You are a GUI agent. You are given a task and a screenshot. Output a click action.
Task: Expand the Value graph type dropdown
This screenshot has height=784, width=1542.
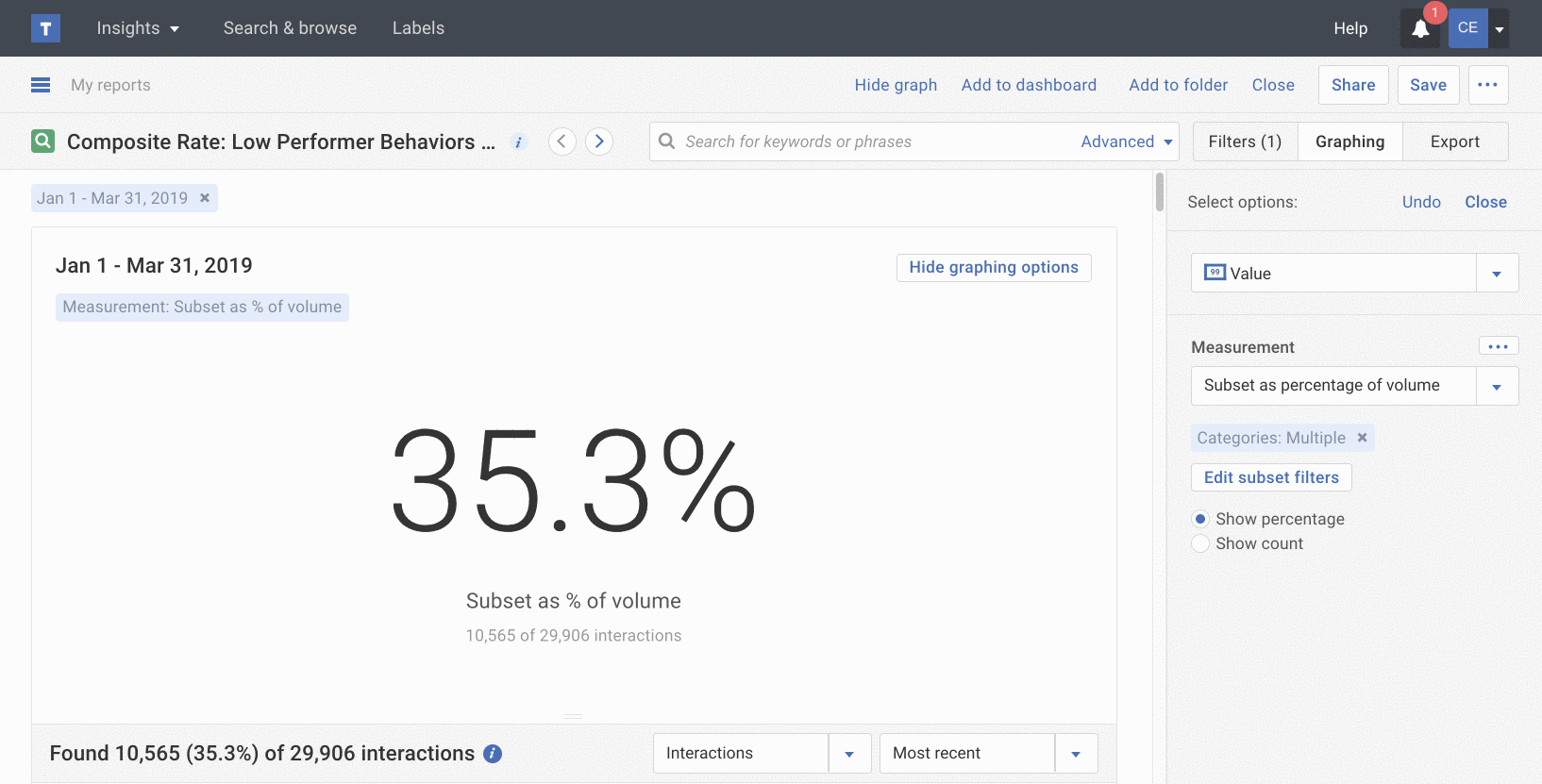click(x=1497, y=274)
